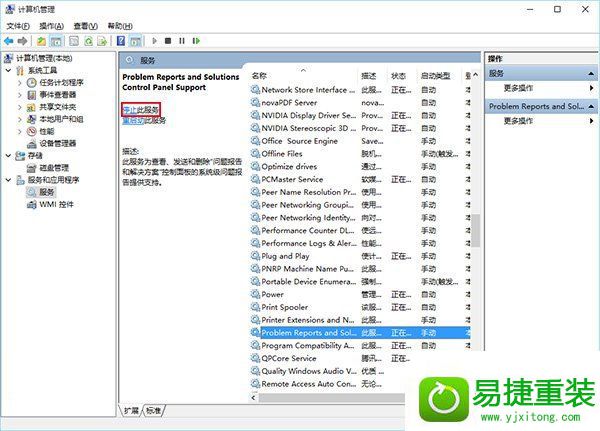
Task: Click gear icon beside Remote Access Auto Con...
Action: tap(255, 384)
